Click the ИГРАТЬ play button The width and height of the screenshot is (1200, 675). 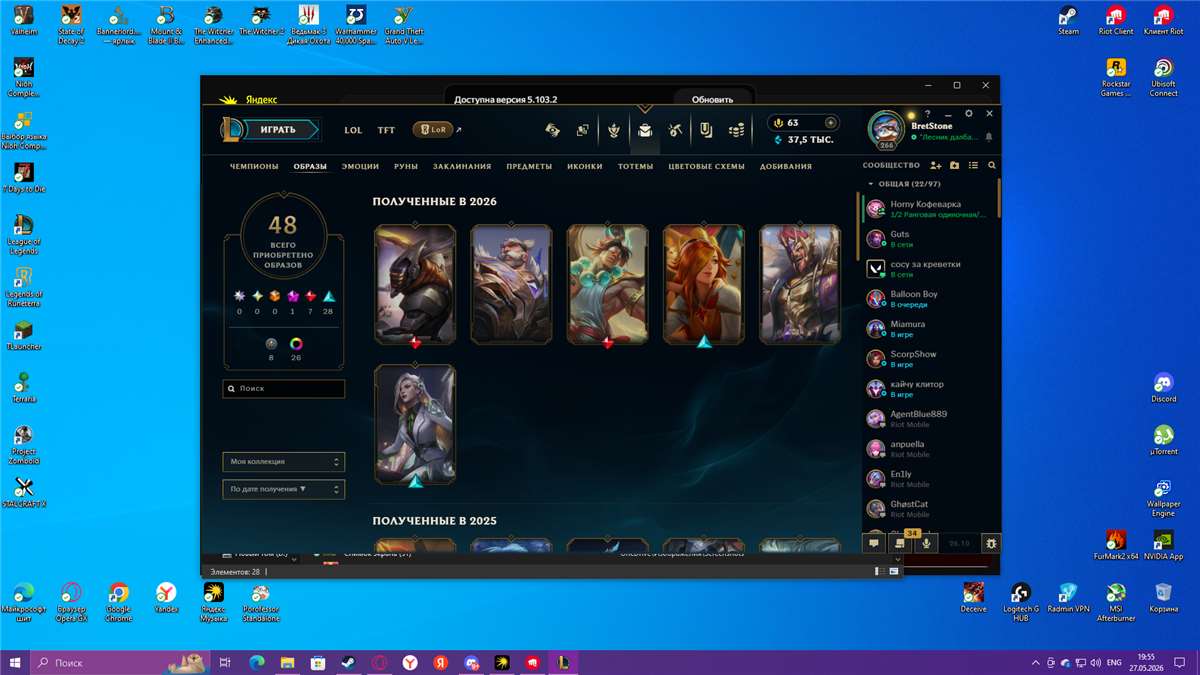277,130
